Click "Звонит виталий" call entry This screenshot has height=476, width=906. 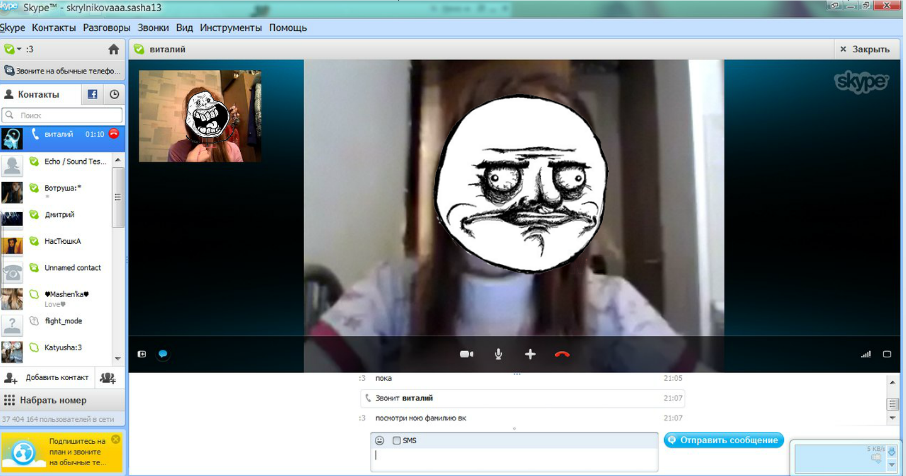522,398
